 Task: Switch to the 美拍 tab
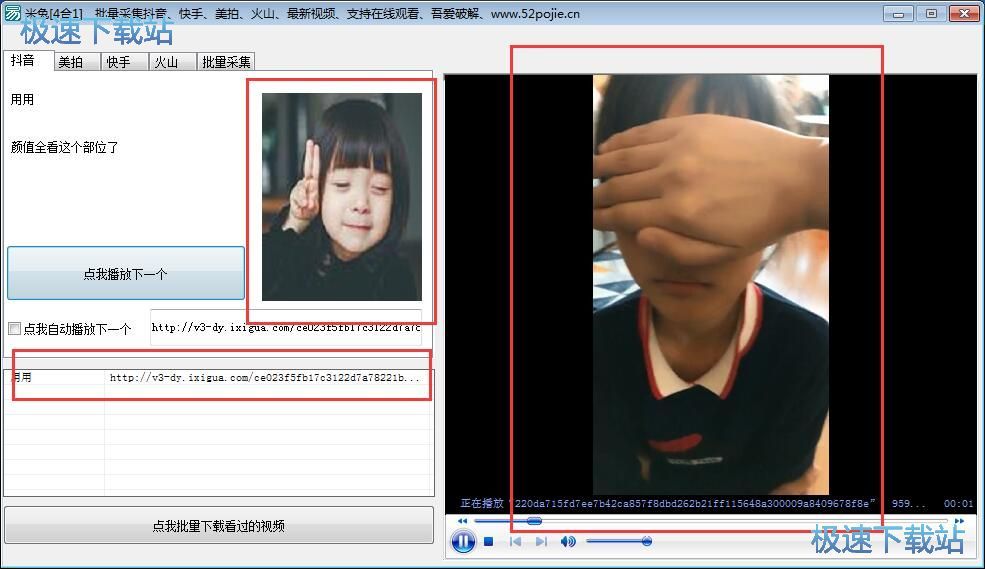(x=71, y=62)
